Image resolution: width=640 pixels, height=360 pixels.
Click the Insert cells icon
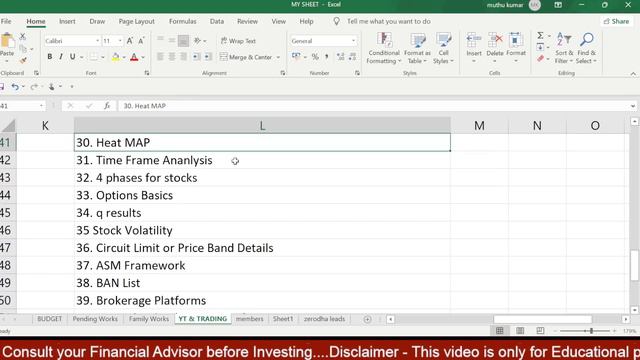(x=474, y=40)
